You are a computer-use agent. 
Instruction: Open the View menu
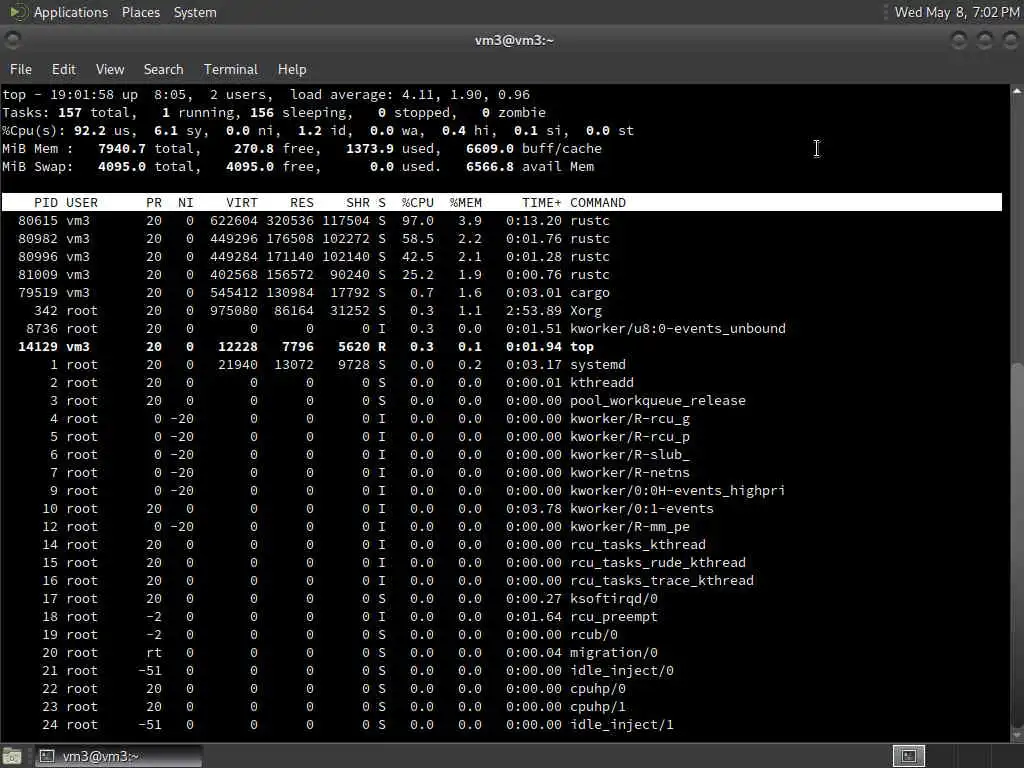(110, 69)
